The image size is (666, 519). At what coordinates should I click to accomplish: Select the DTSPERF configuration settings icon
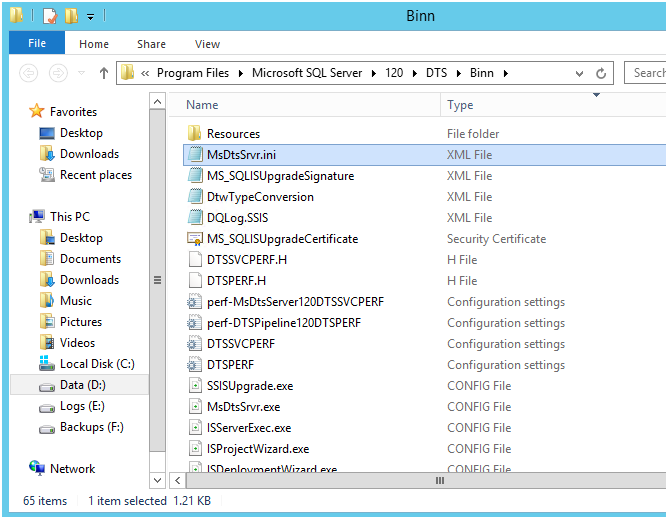point(195,364)
